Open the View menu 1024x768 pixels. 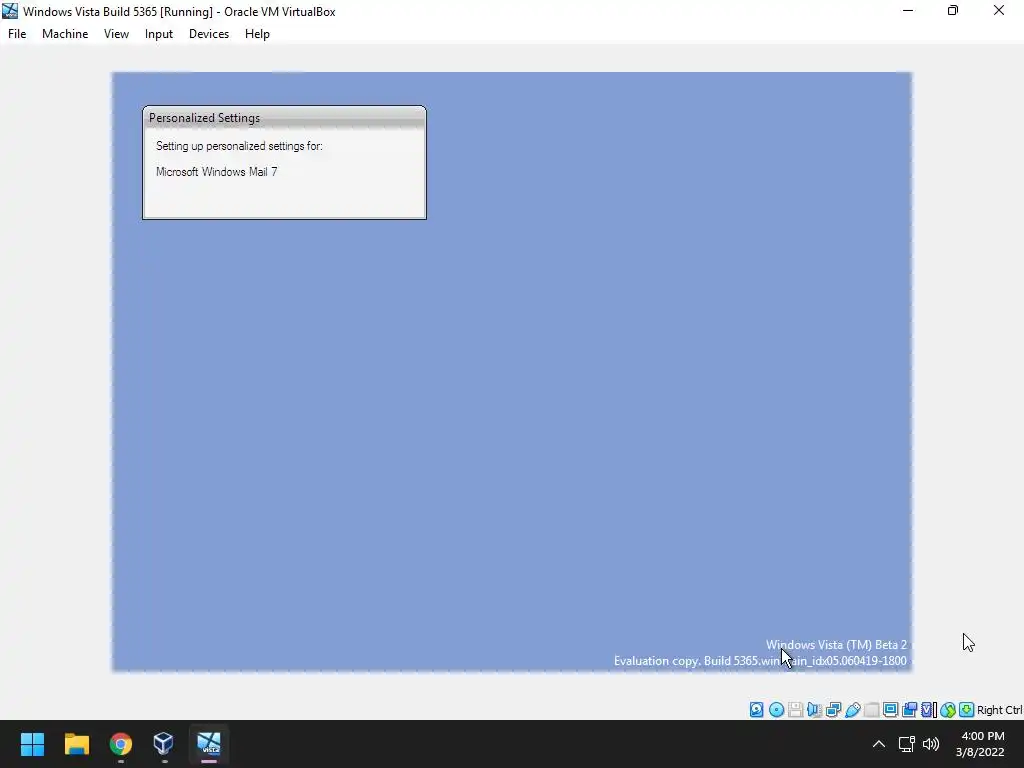[x=116, y=34]
